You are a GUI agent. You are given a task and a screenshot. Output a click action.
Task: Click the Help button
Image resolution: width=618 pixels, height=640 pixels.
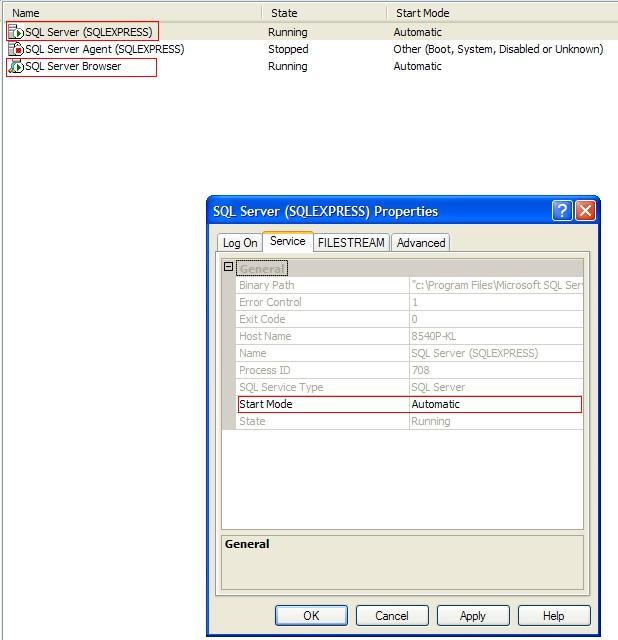[554, 616]
